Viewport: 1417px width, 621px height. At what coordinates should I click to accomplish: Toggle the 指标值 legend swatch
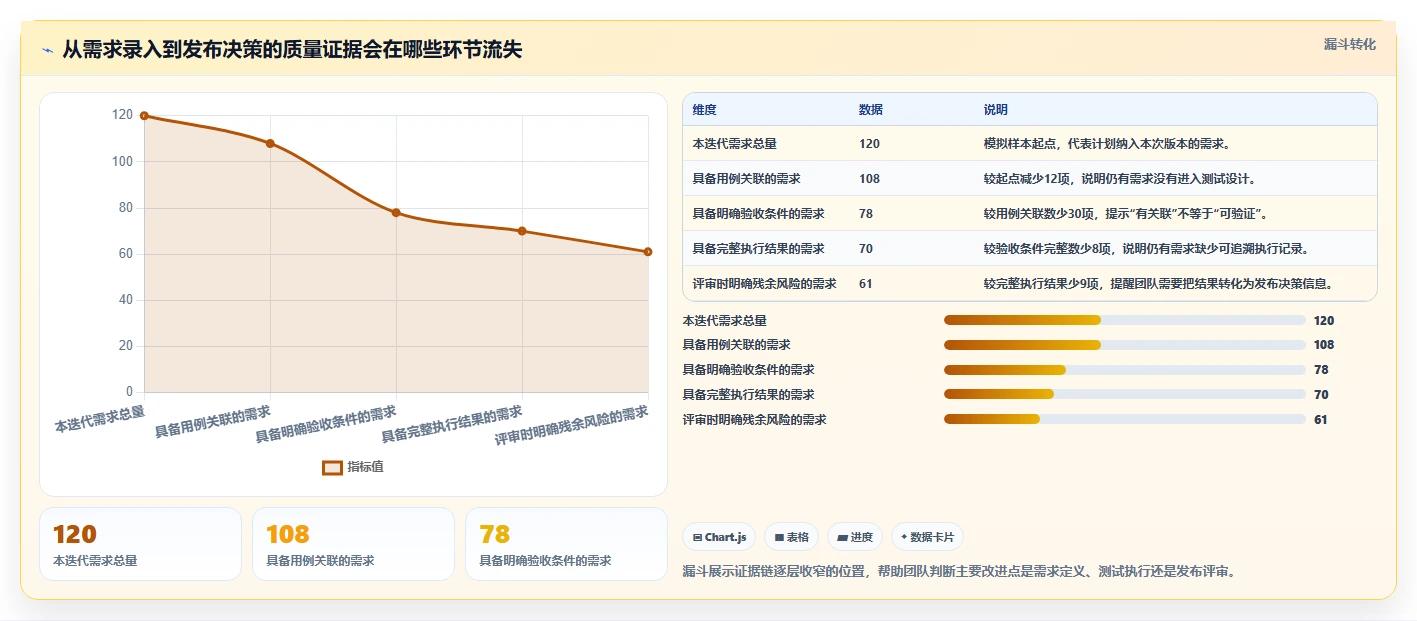[332, 467]
